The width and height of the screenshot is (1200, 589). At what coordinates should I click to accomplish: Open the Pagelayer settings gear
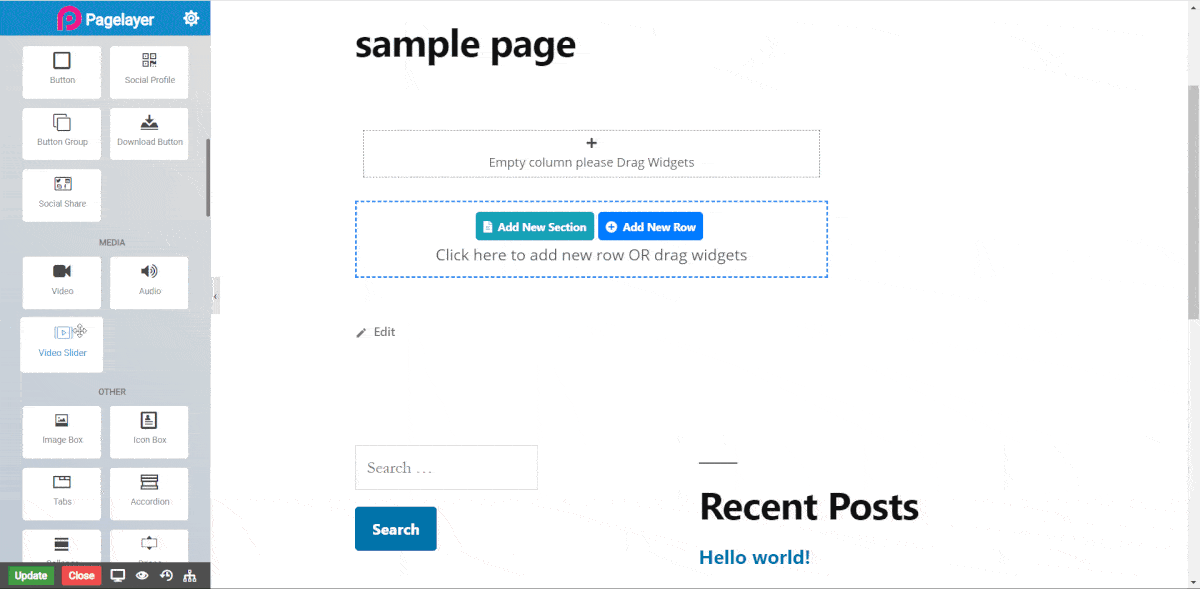tap(191, 18)
